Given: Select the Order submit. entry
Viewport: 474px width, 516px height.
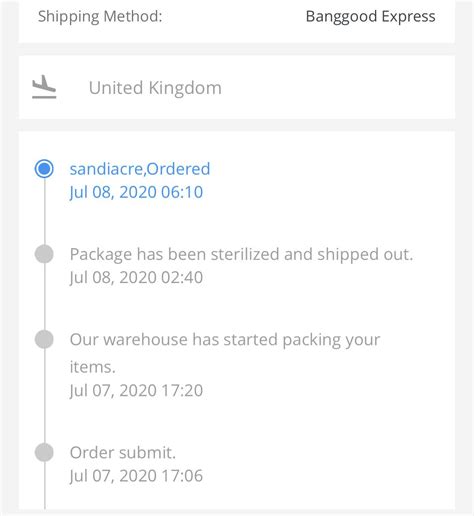Looking at the screenshot, I should click(x=122, y=453).
